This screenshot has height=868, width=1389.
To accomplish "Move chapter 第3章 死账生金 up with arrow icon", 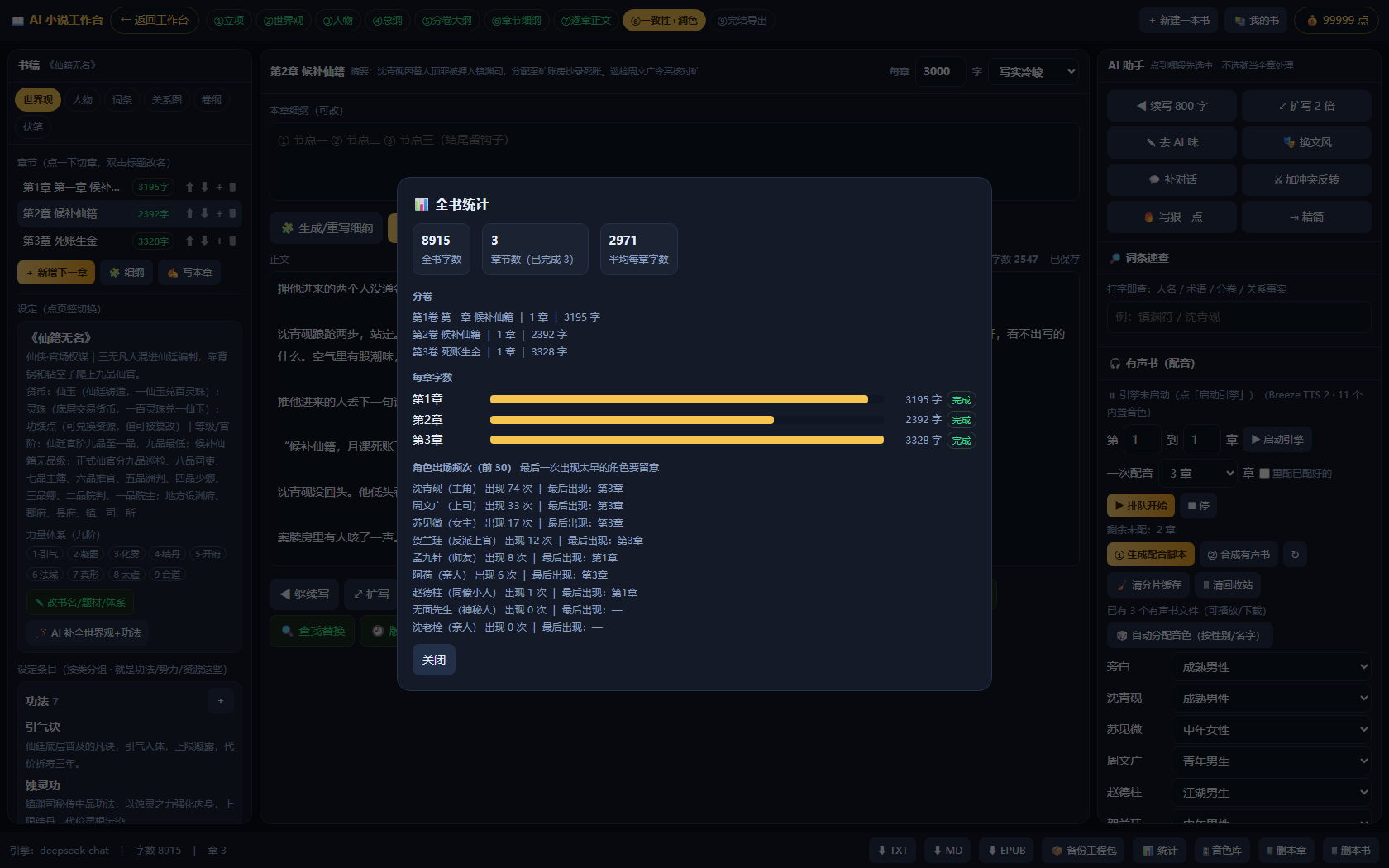I will 189,241.
